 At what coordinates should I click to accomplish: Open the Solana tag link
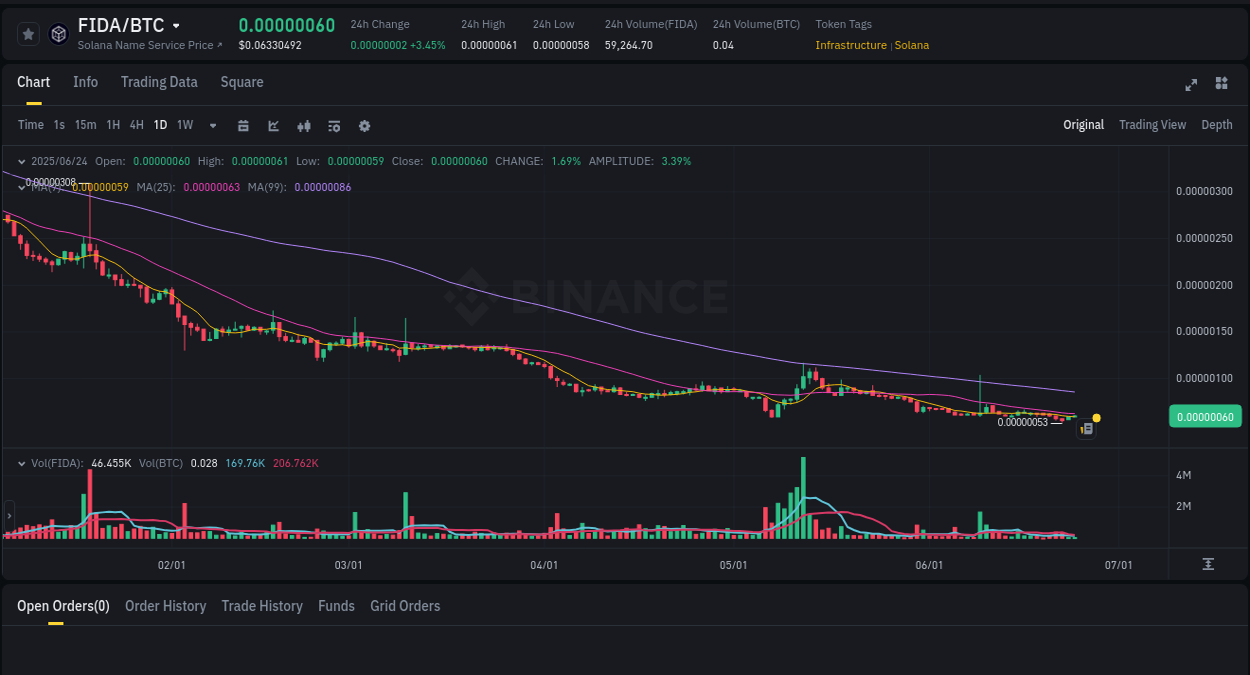[911, 45]
